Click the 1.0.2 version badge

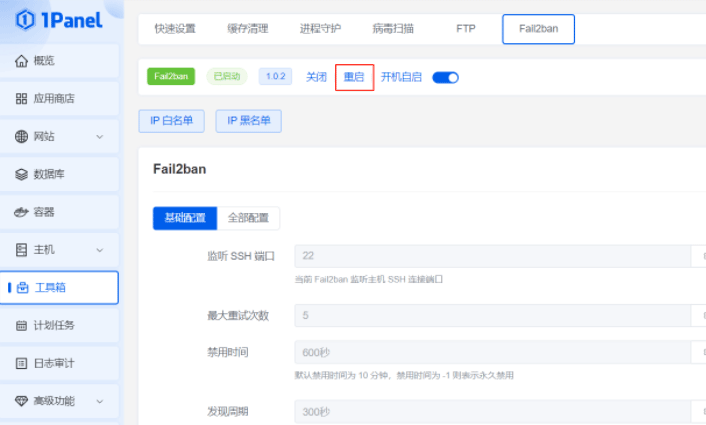(x=276, y=76)
